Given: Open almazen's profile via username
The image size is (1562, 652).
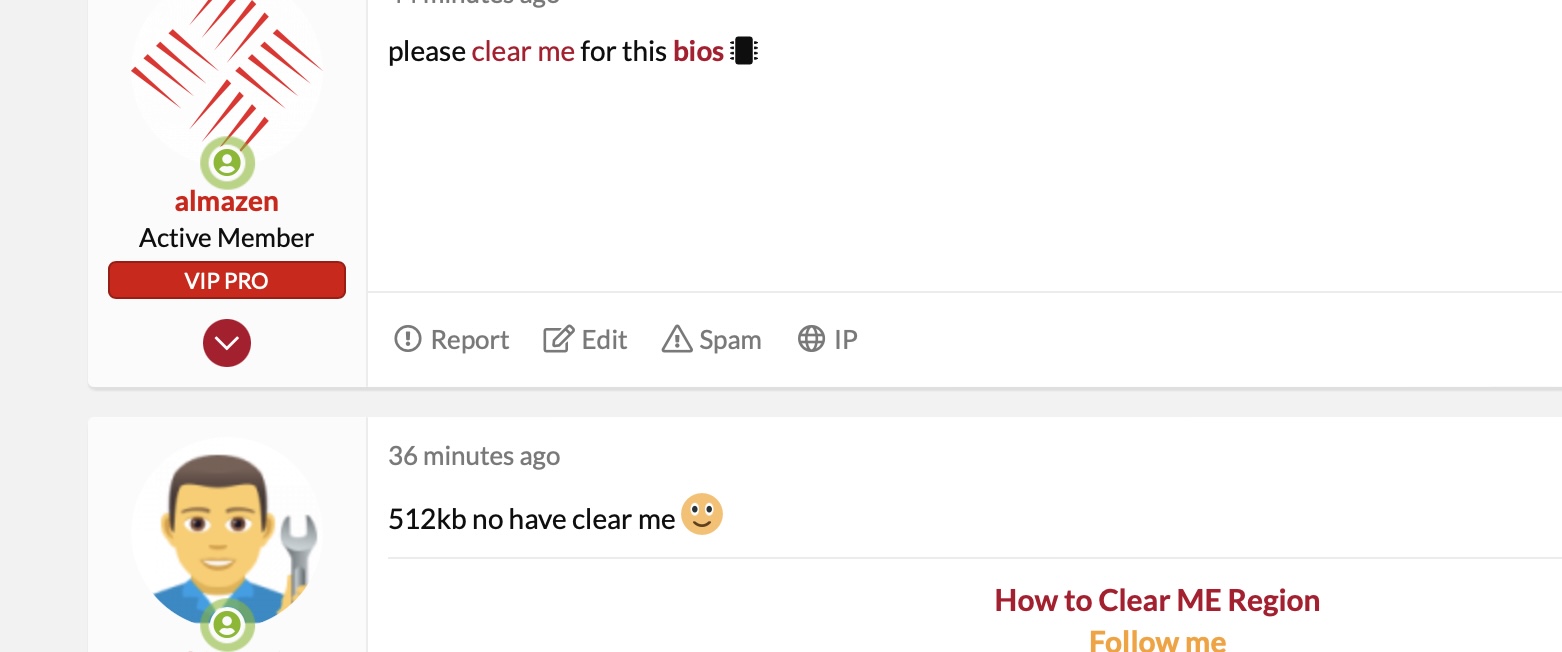Looking at the screenshot, I should click(x=227, y=201).
